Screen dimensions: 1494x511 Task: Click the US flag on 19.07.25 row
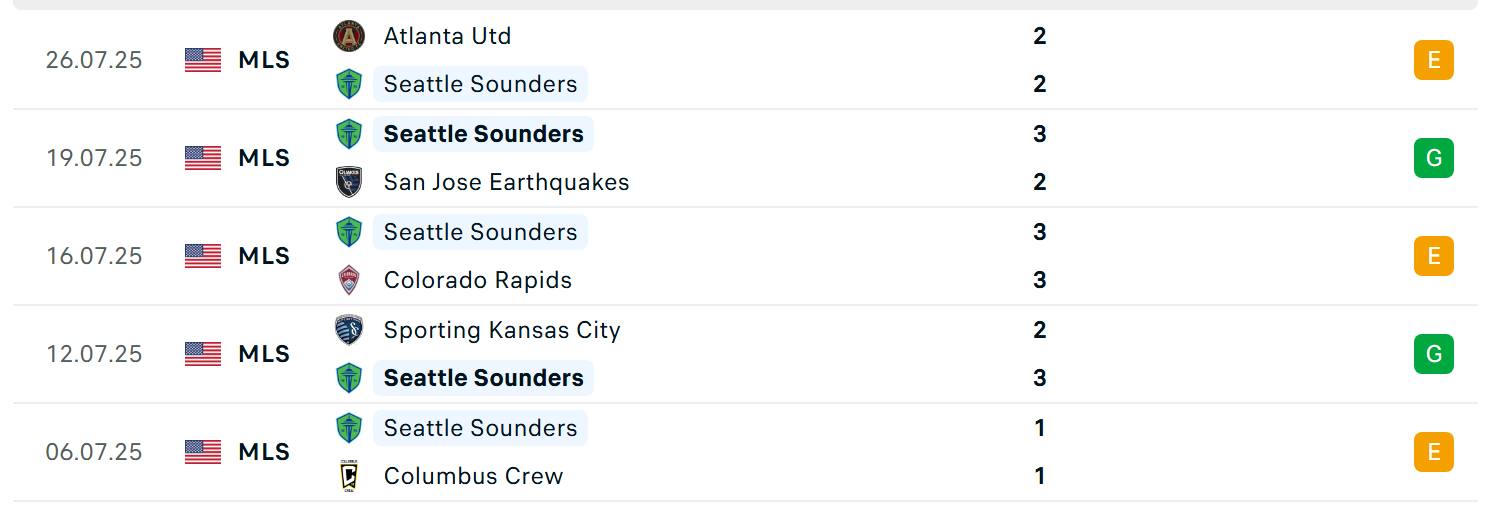[x=203, y=158]
